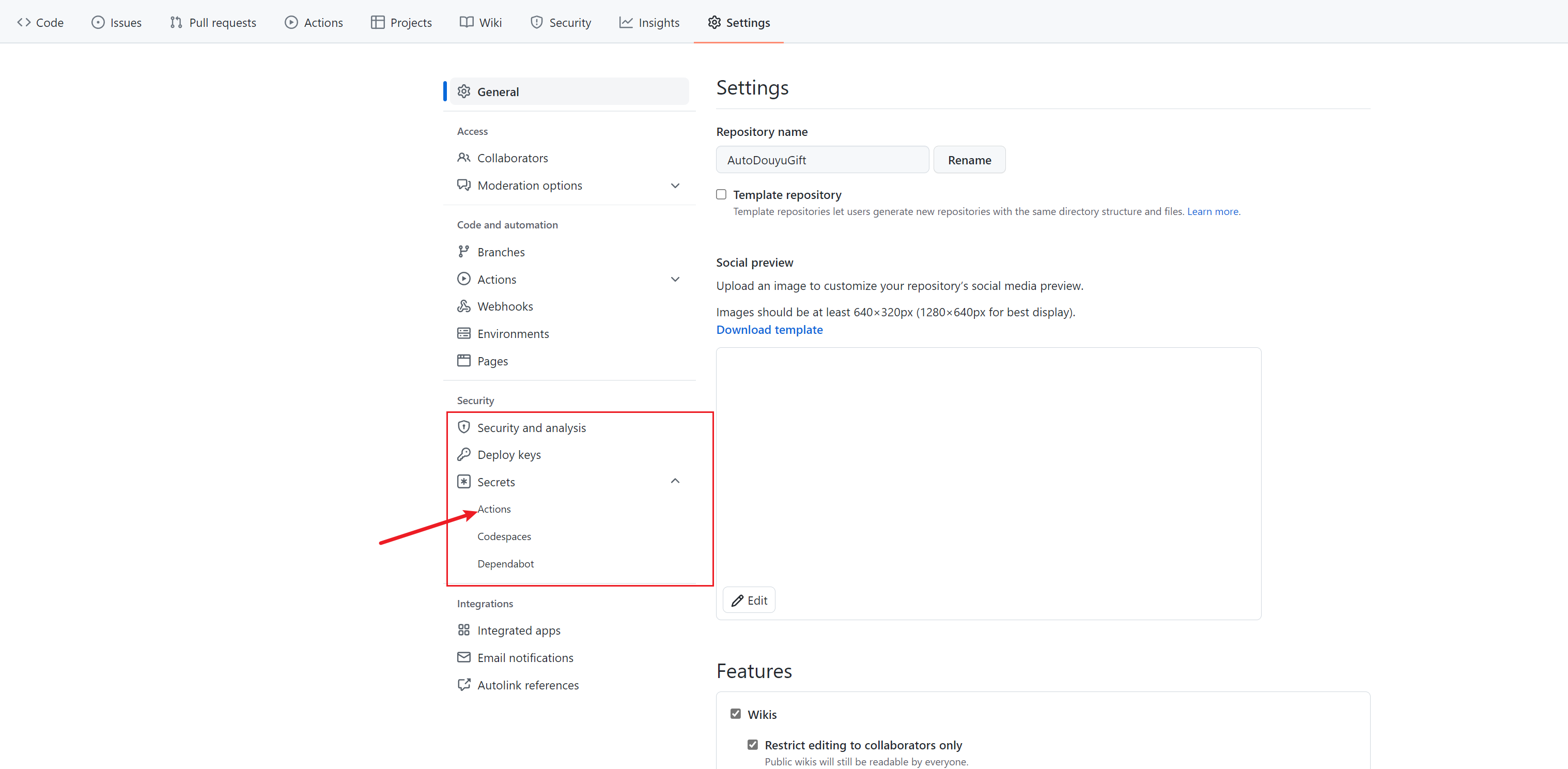
Task: Click the Autolink references icon
Action: (464, 685)
